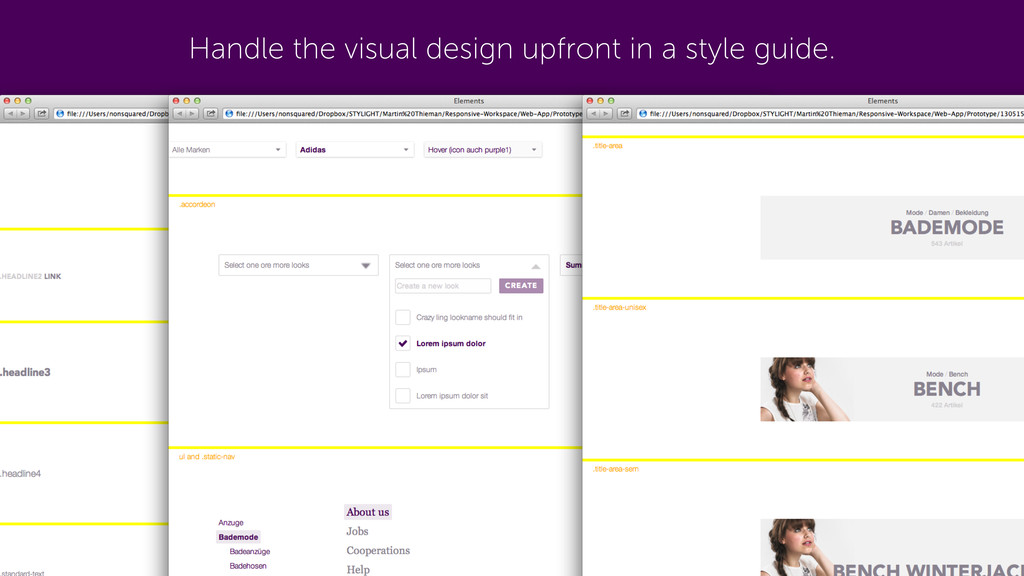This screenshot has width=1024, height=576.
Task: Click the share icon in the leftmost browser window
Action: pos(42,114)
